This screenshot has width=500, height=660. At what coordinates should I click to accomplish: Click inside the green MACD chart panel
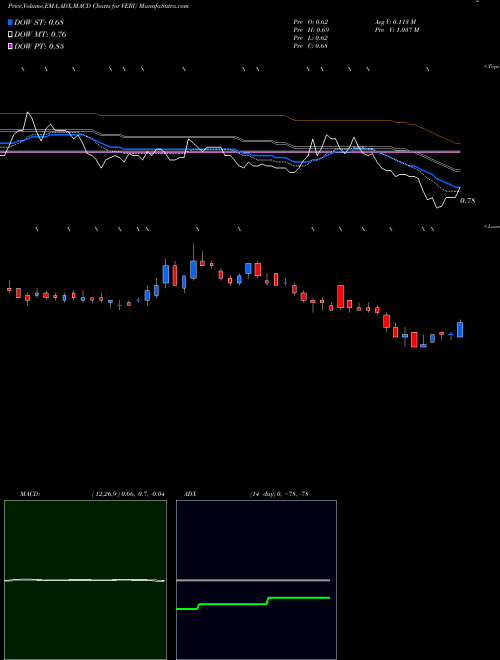point(85,580)
